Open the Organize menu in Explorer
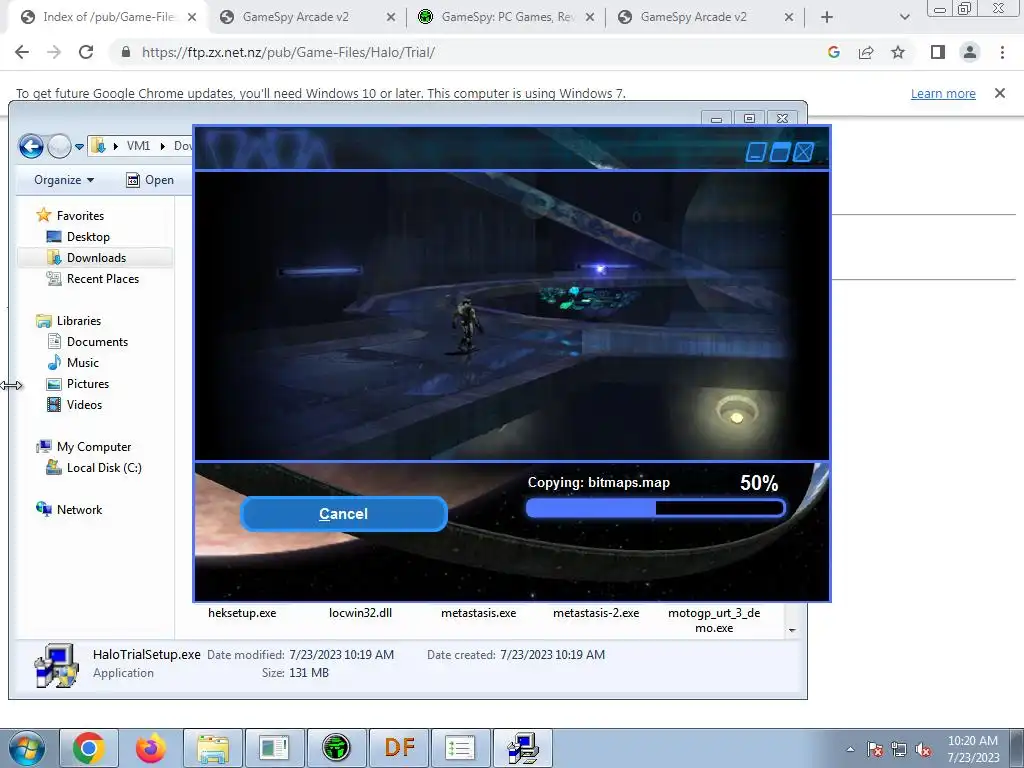Image resolution: width=1024 pixels, height=768 pixels. 64,180
